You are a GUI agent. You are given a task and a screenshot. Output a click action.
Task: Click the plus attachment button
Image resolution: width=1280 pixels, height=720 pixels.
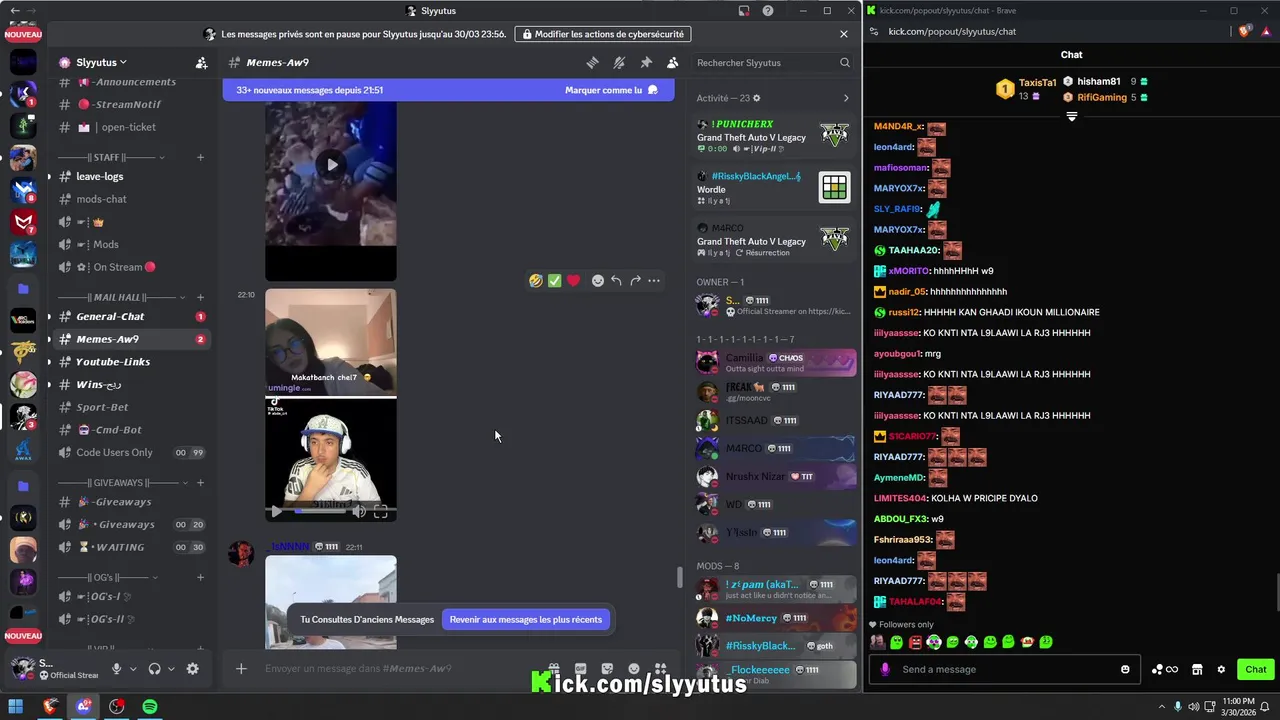241,668
